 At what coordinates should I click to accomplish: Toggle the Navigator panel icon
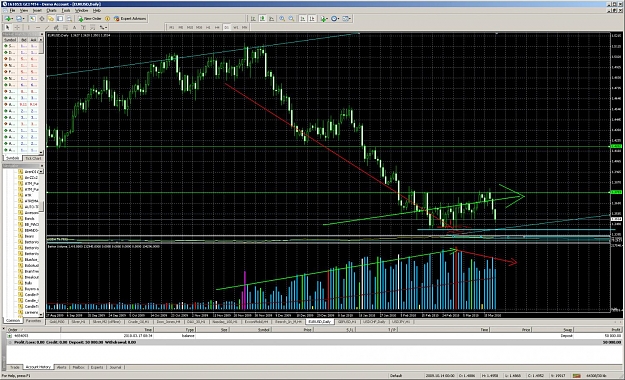[x=51, y=18]
